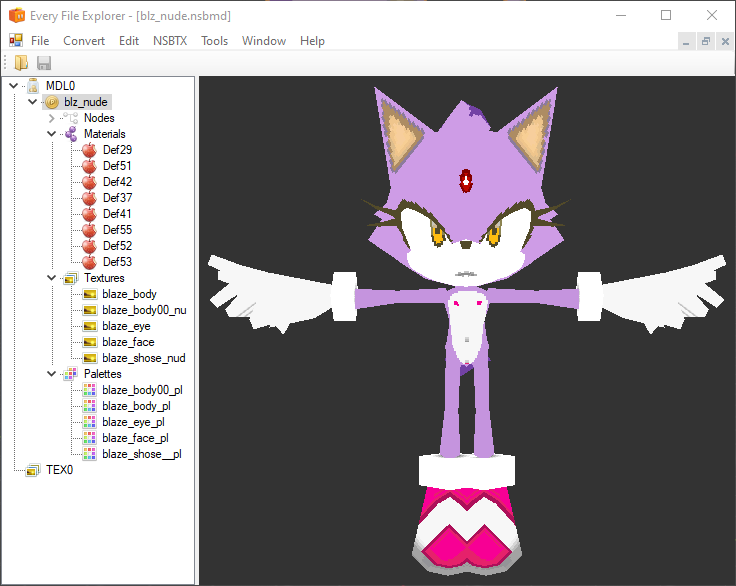The width and height of the screenshot is (736, 586).
Task: Open the Help menu
Action: tap(312, 41)
